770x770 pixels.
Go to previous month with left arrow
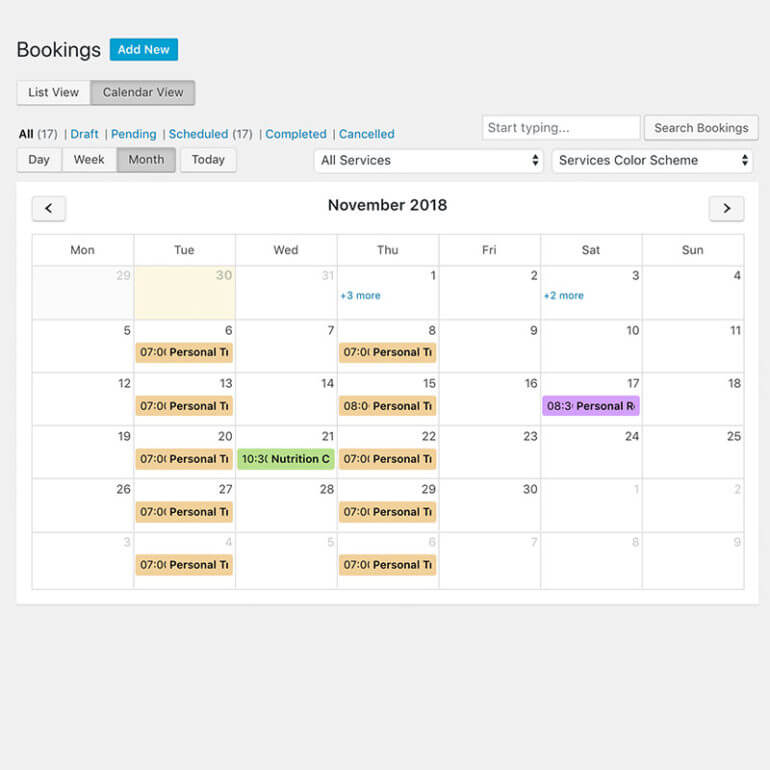(49, 208)
